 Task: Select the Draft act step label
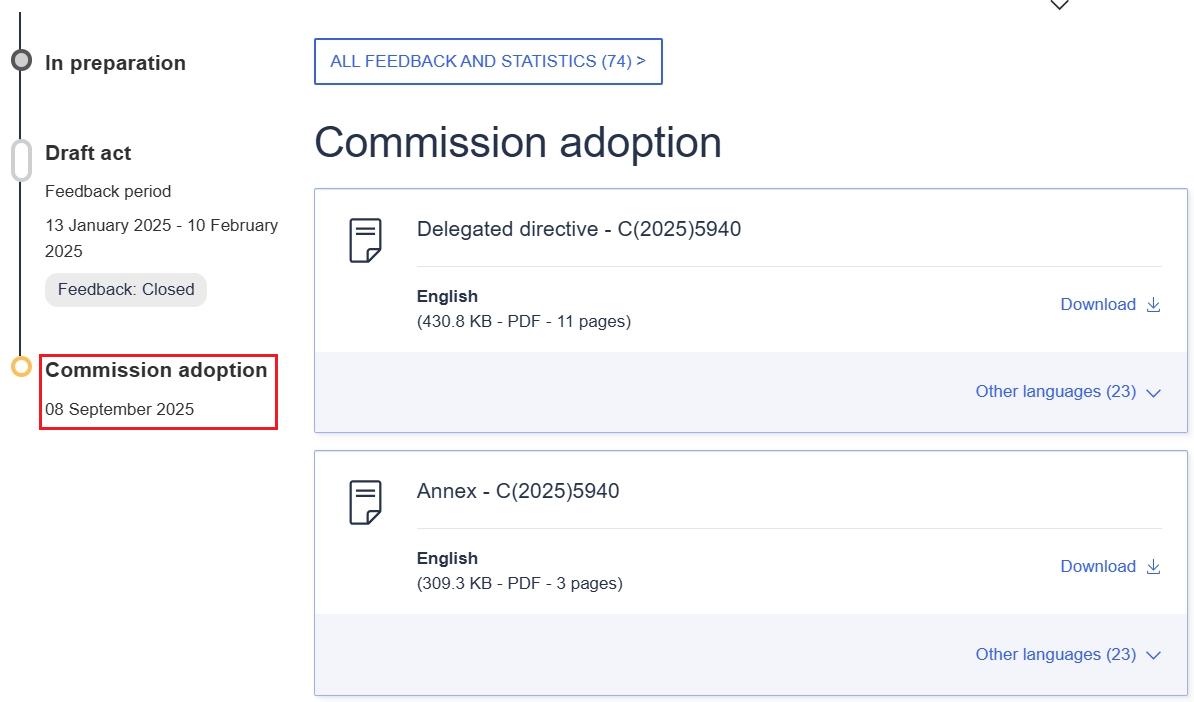pos(88,153)
